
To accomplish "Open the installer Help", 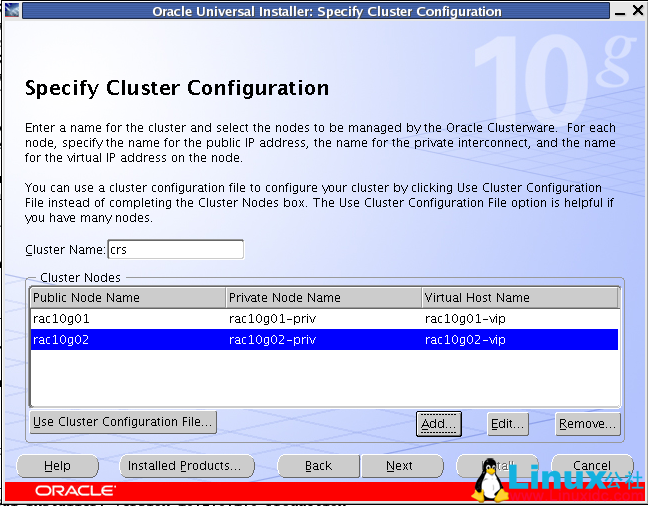I will [57, 466].
